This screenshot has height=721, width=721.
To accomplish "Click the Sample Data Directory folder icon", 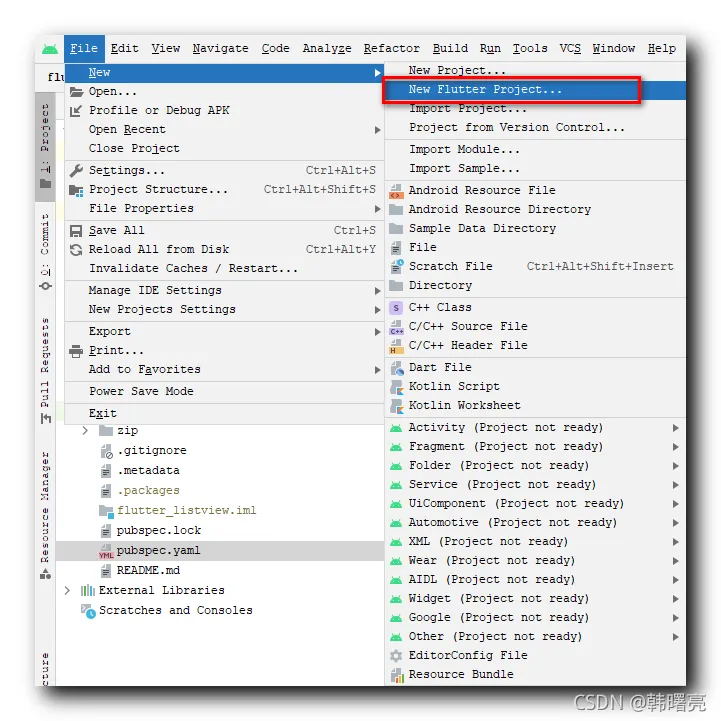I will coord(396,229).
